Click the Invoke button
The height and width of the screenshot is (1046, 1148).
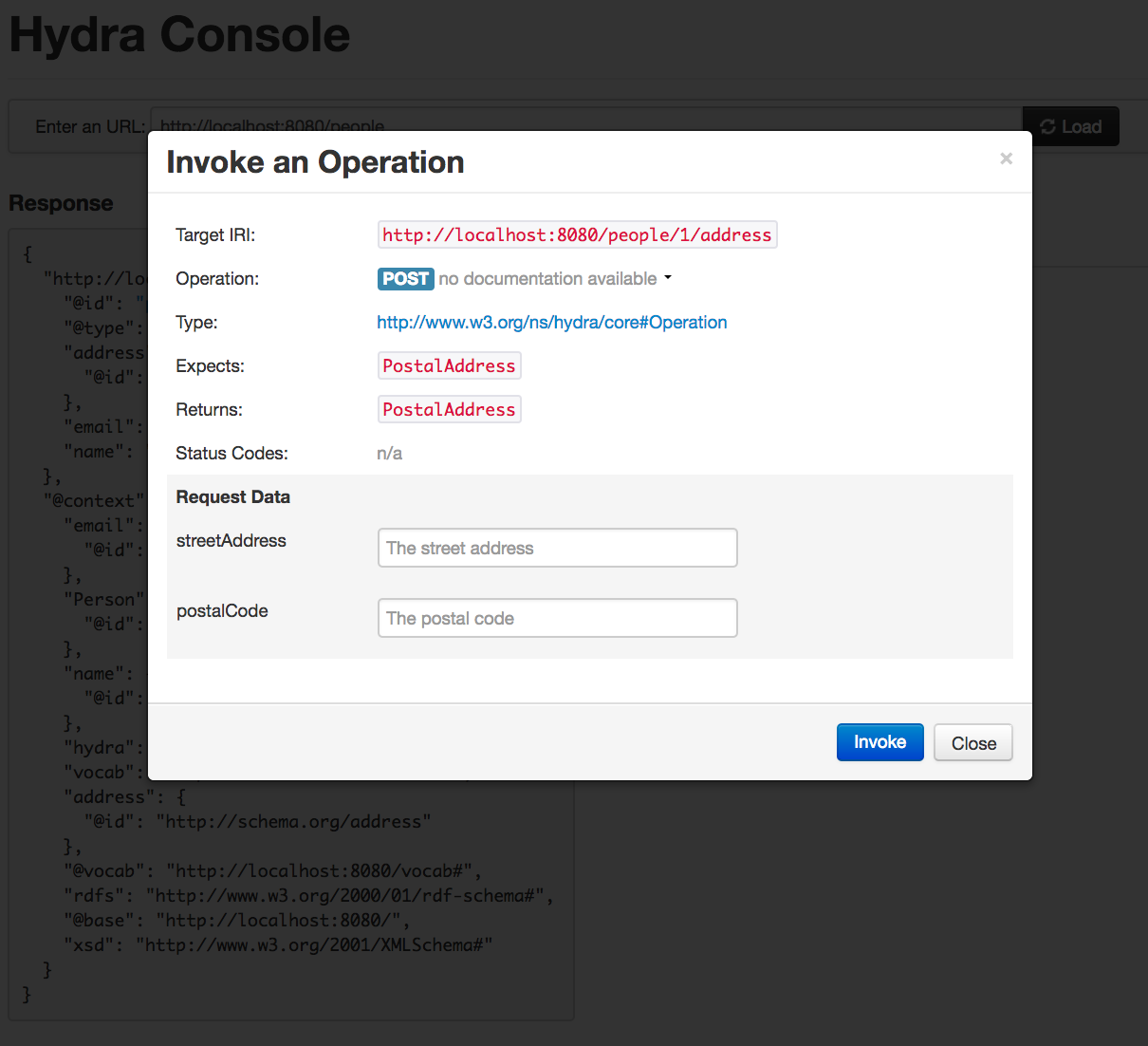[x=880, y=742]
